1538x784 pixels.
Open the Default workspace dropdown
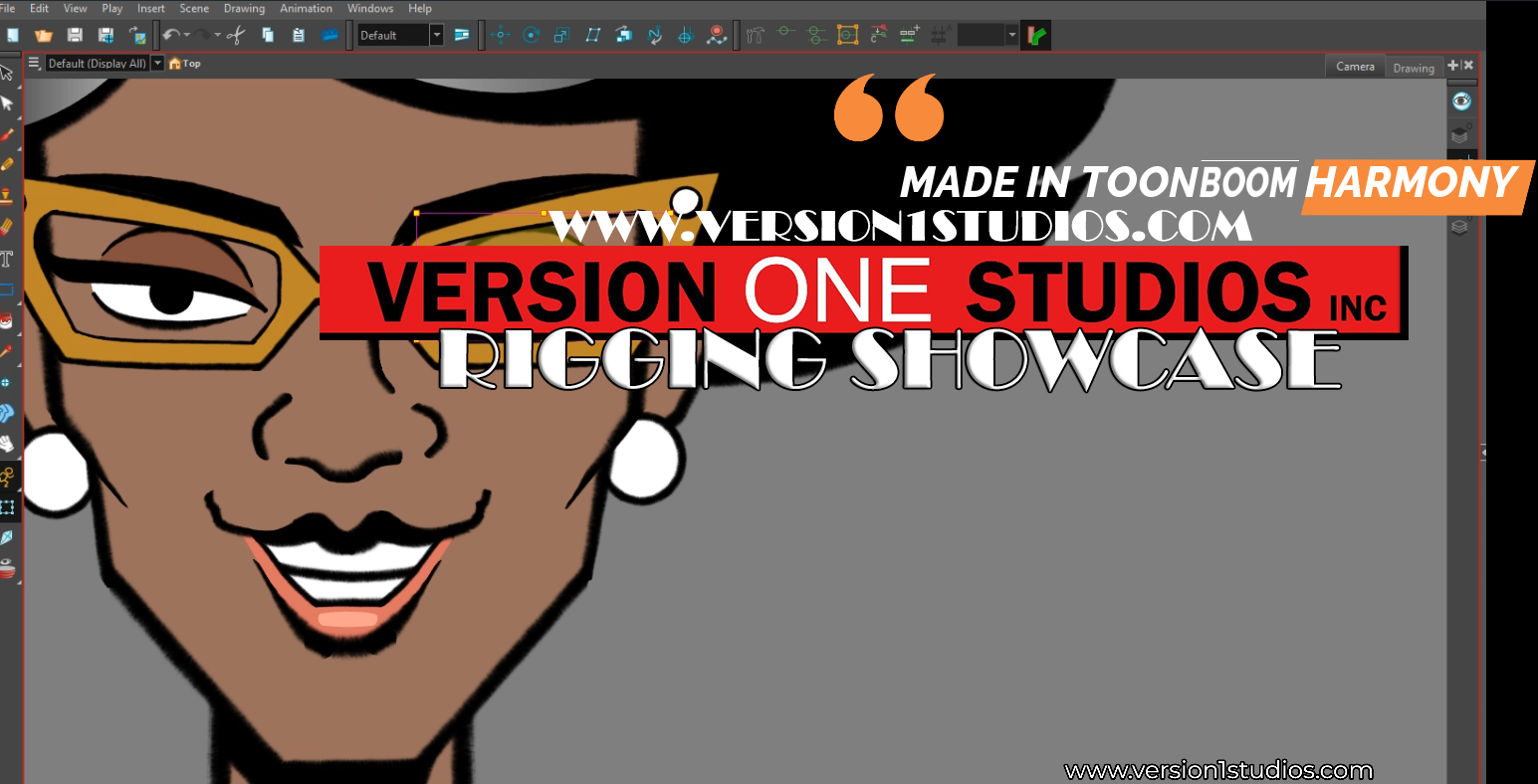(436, 35)
